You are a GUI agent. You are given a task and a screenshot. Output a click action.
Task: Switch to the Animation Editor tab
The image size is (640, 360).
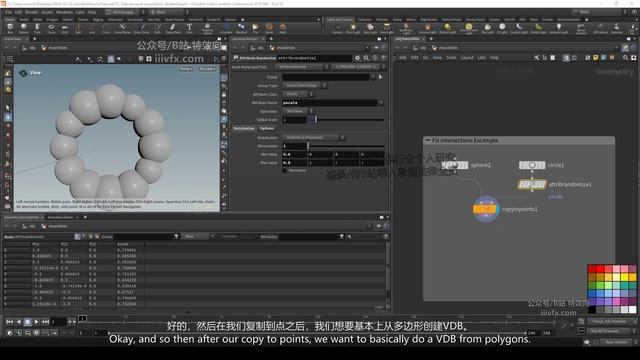pyautogui.click(x=60, y=218)
